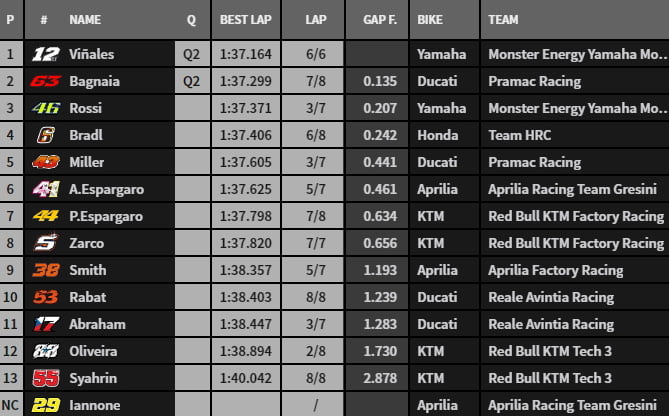Click team name Team HRC
669x416 pixels.
tap(519, 135)
